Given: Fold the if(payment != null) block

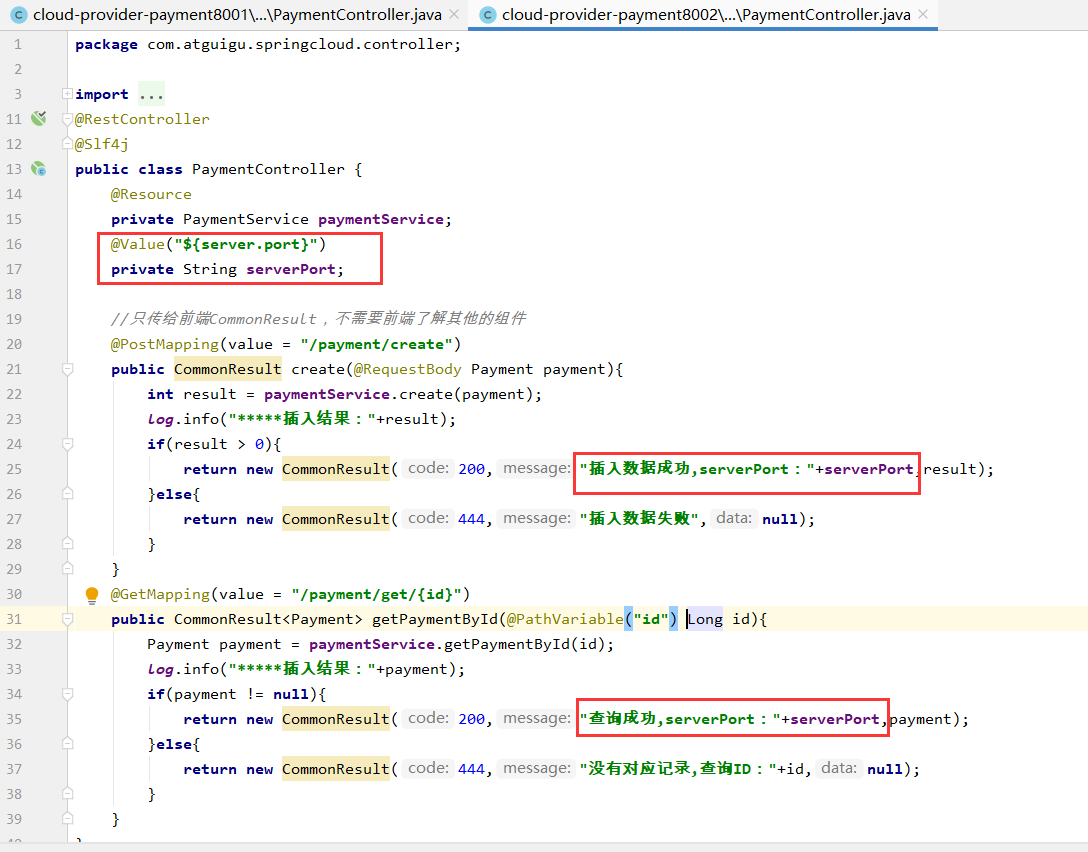Looking at the screenshot, I should tap(67, 694).
